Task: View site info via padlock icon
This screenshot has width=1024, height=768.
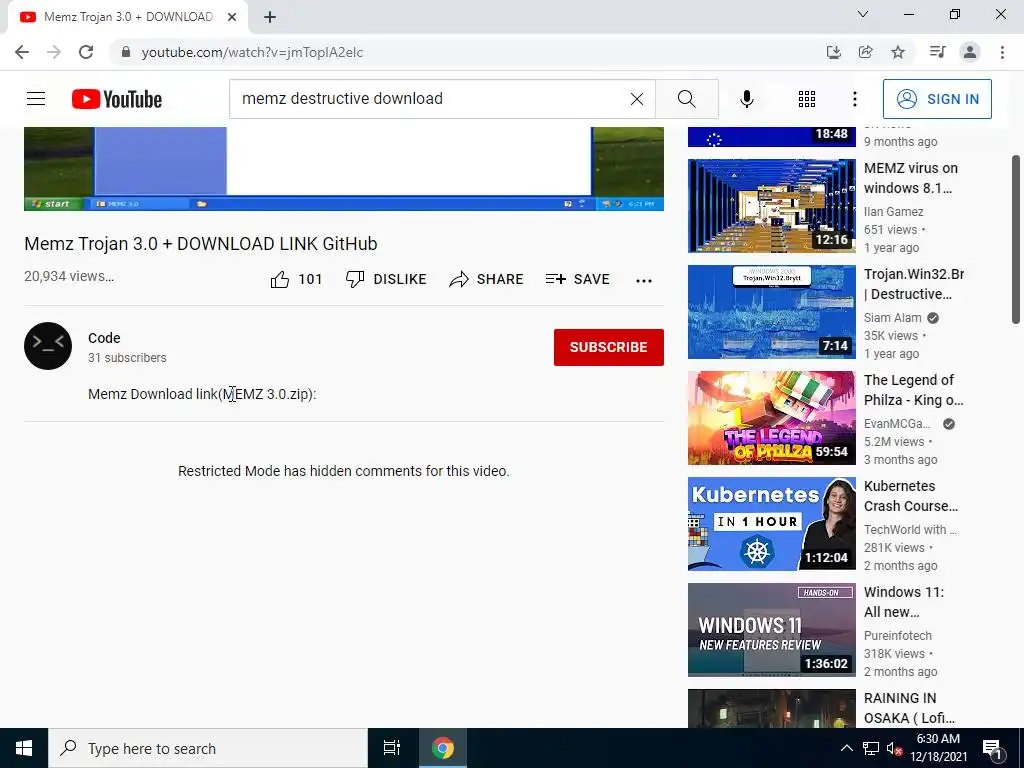Action: 126,52
